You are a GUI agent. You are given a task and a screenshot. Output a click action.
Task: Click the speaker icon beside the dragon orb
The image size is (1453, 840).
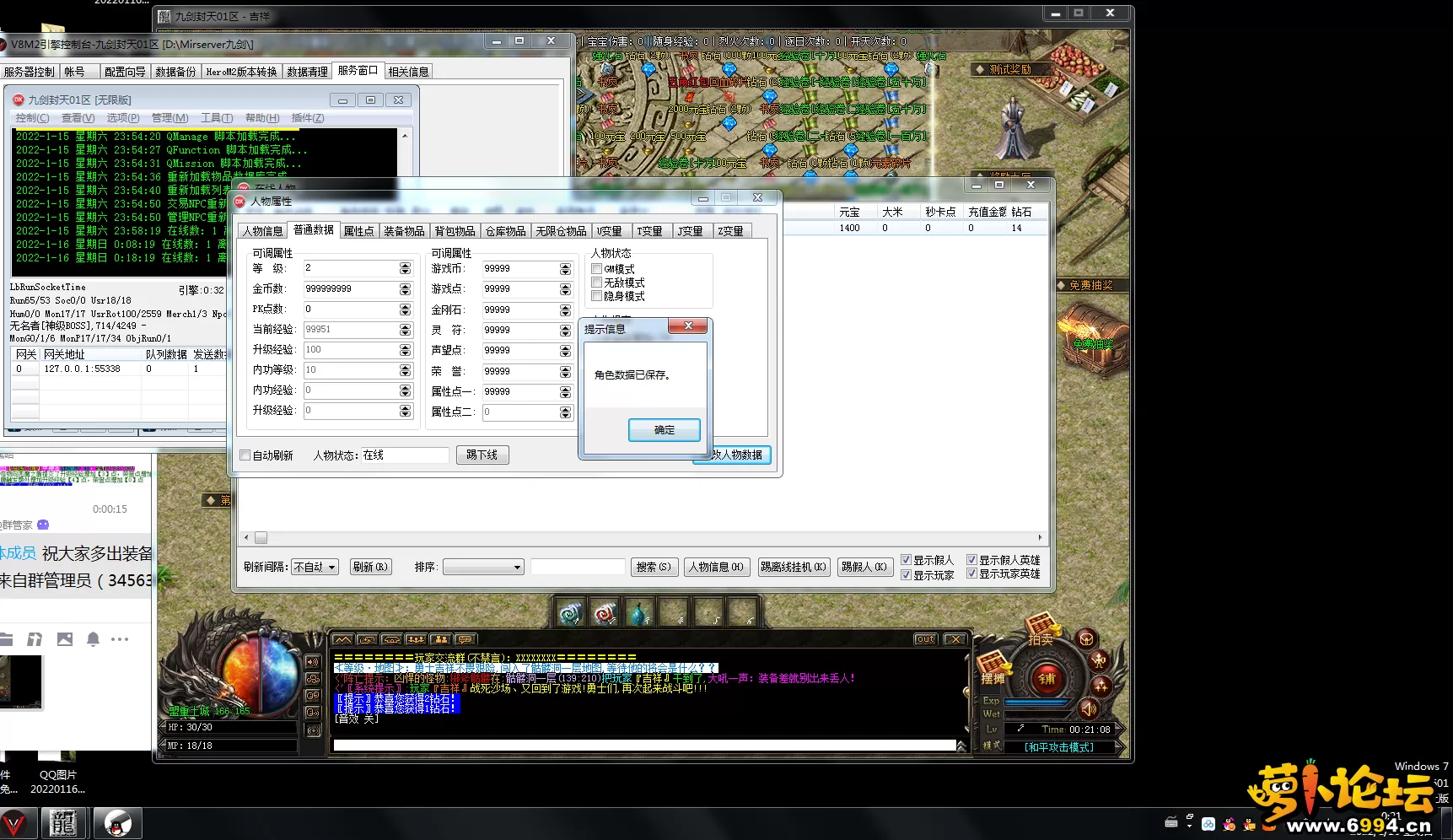click(313, 662)
